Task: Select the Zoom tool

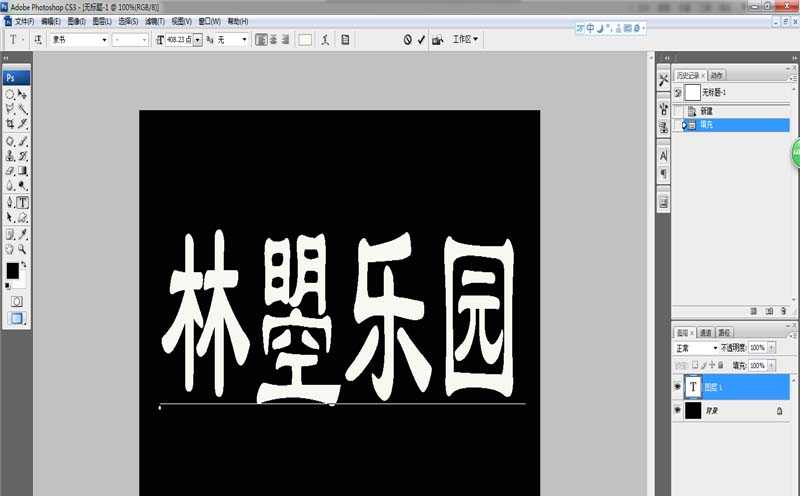Action: click(x=22, y=249)
